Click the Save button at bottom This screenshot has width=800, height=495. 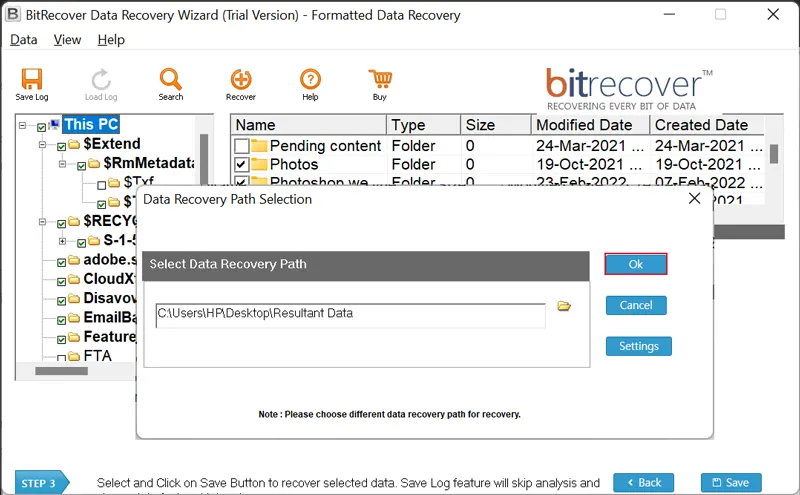coord(731,483)
